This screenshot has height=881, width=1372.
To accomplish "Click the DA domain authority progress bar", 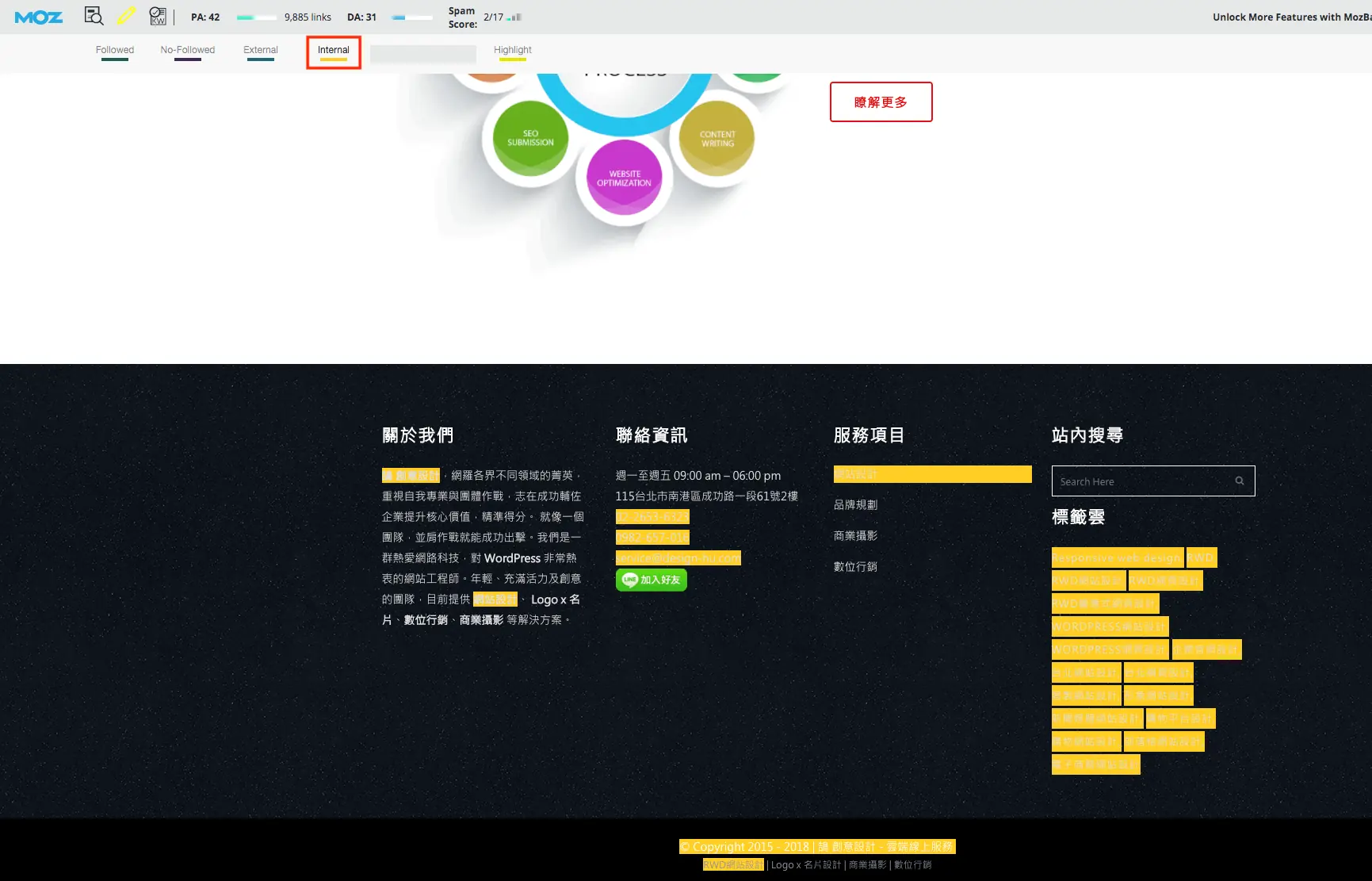I will click(412, 17).
